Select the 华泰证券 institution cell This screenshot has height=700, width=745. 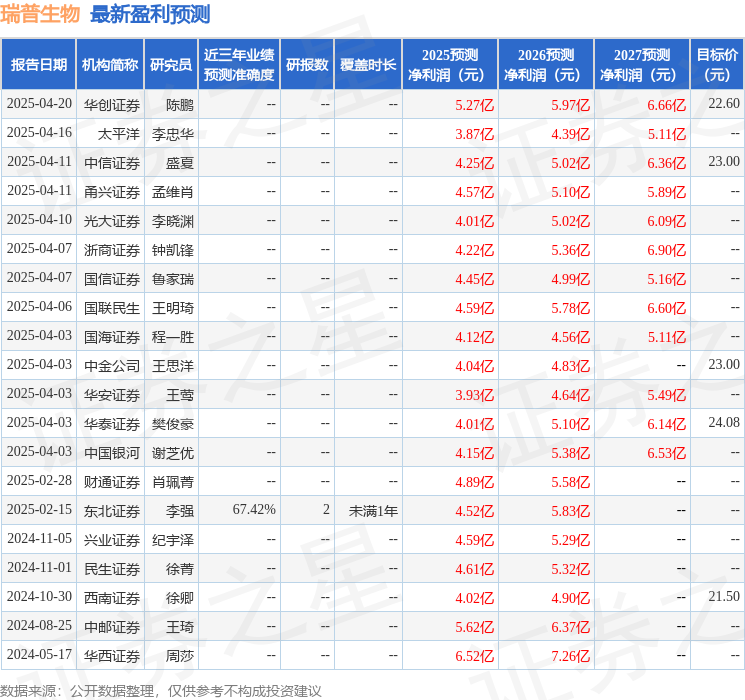coord(112,423)
